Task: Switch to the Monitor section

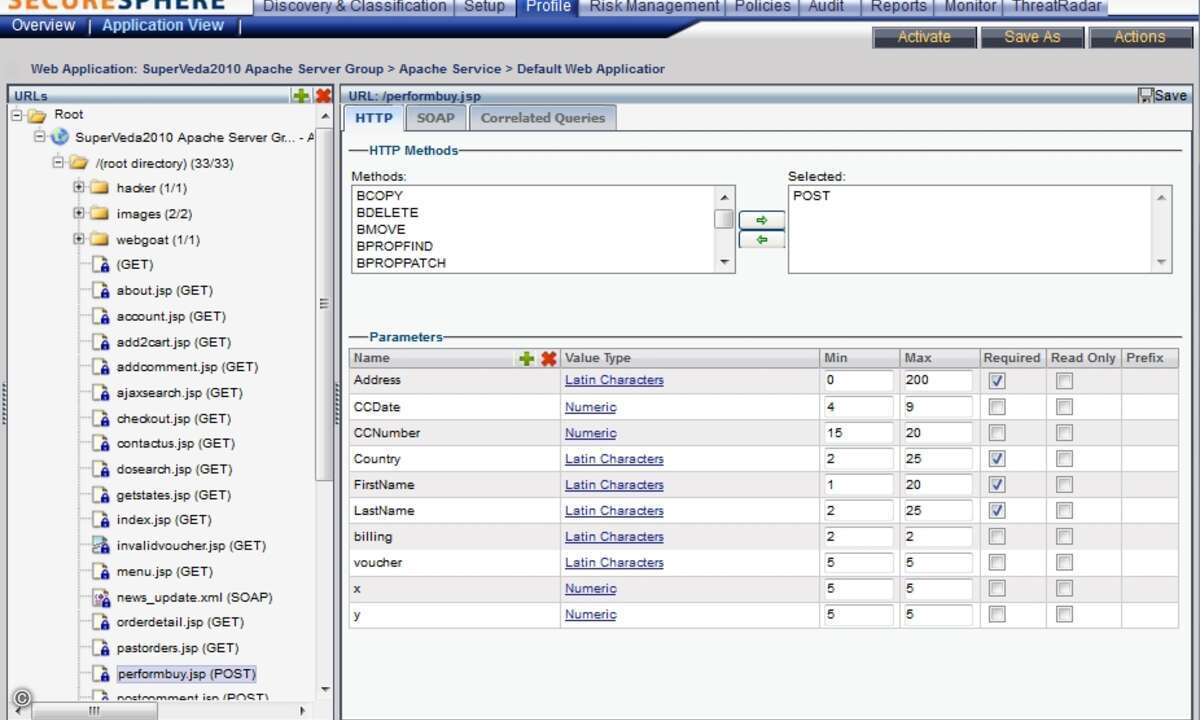Action: 970,7
